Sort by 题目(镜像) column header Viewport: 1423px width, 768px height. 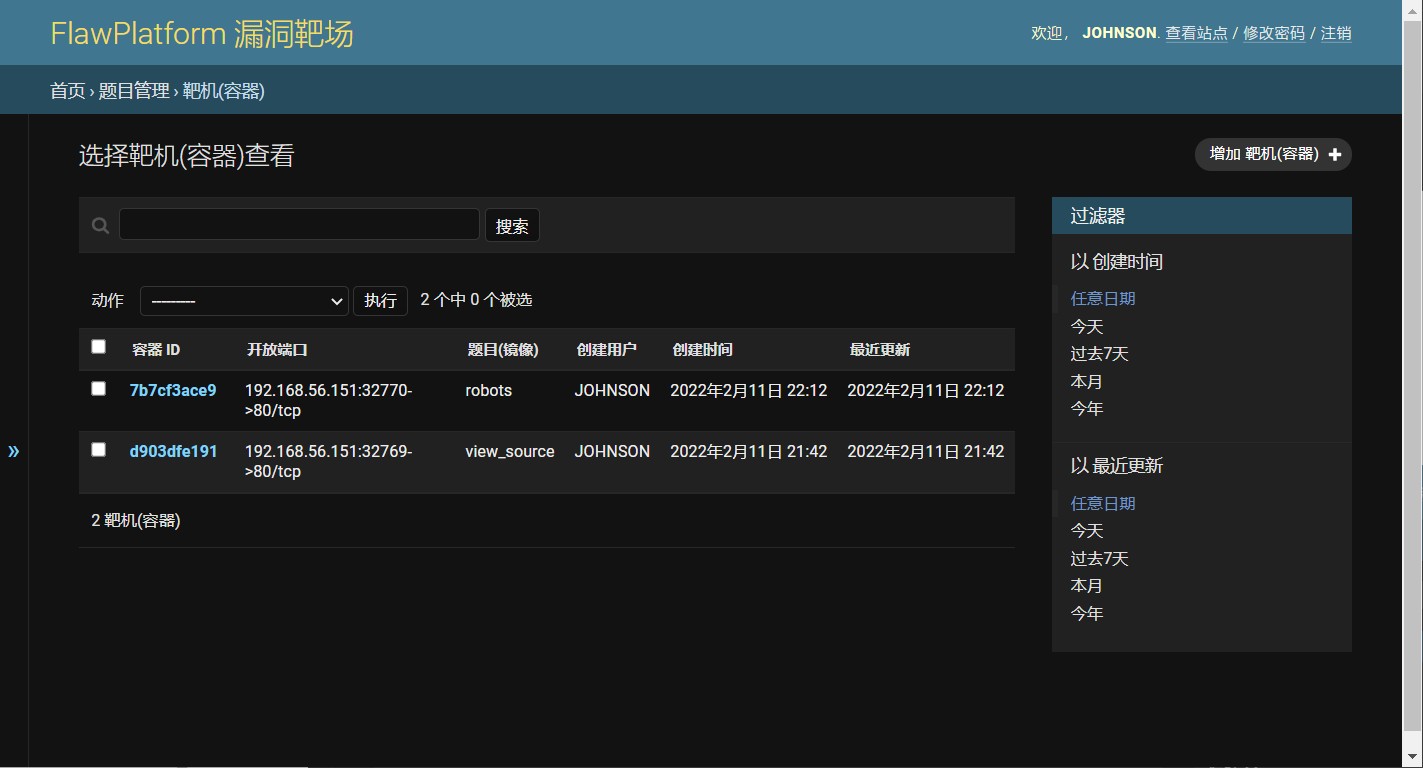[x=503, y=350]
